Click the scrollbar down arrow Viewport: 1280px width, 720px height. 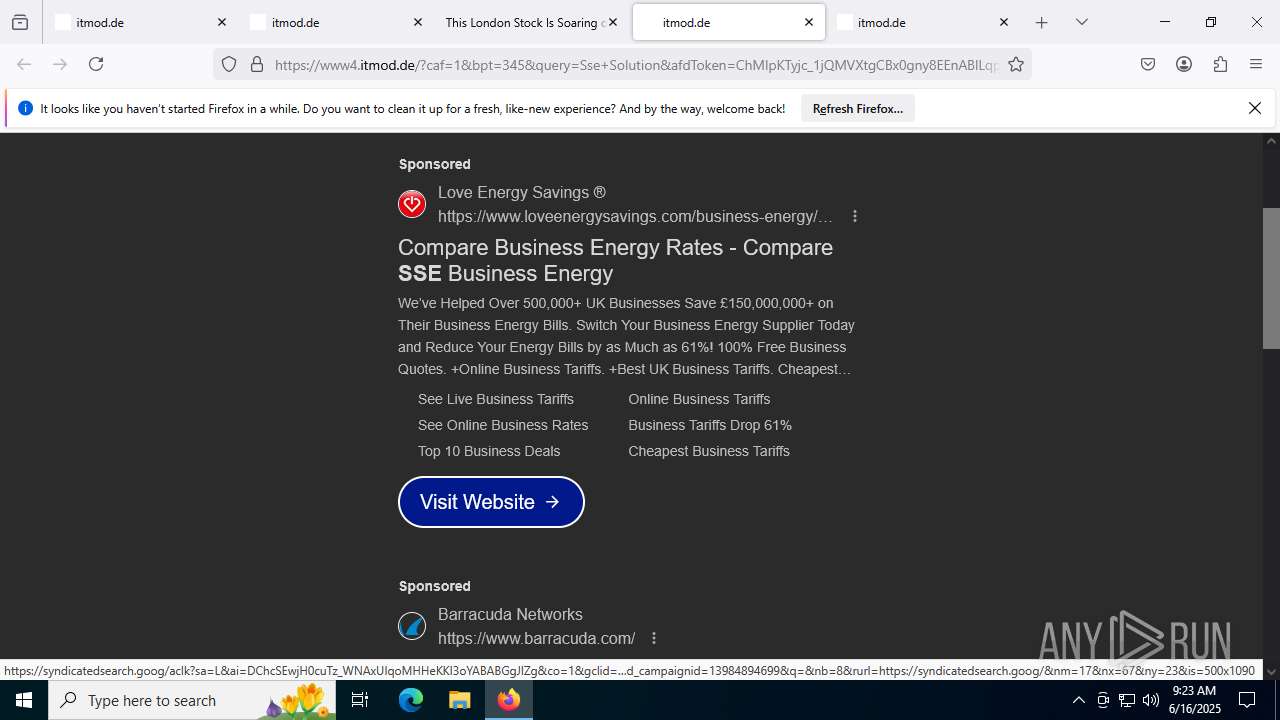[1271, 671]
